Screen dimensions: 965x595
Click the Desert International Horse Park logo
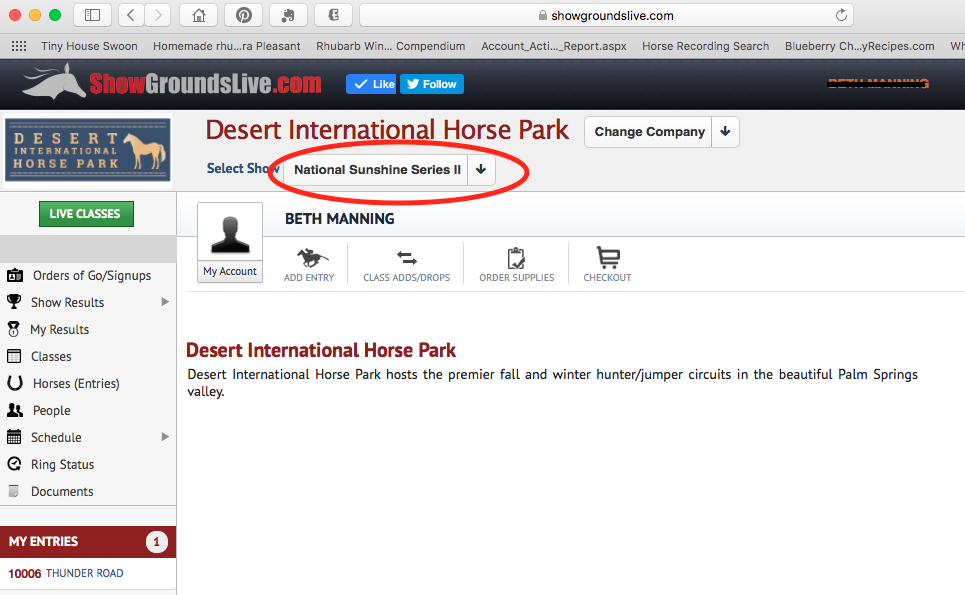[x=88, y=150]
